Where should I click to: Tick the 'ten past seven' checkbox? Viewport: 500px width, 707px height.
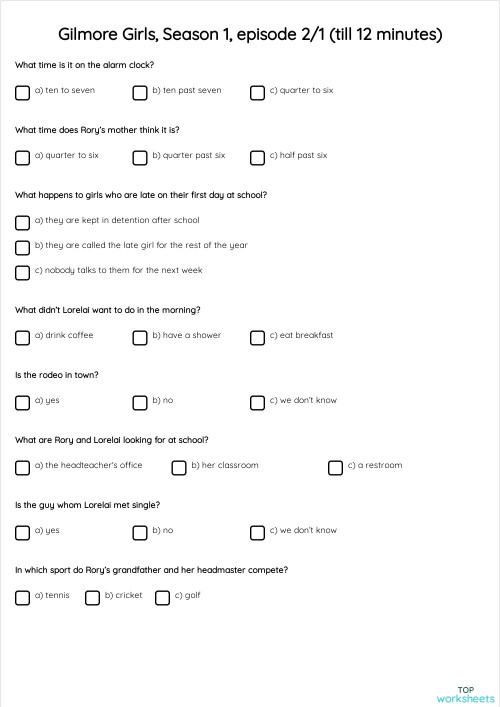pos(140,93)
